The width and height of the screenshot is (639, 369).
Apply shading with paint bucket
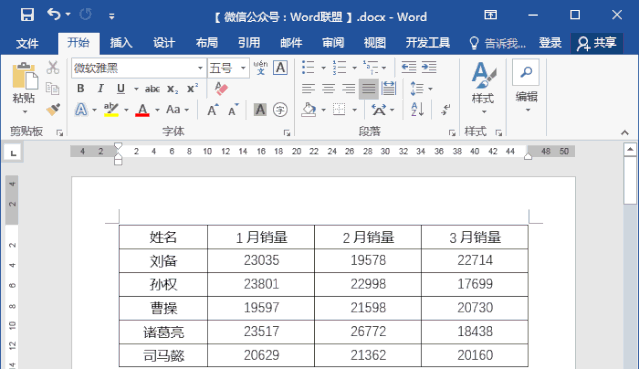308,110
